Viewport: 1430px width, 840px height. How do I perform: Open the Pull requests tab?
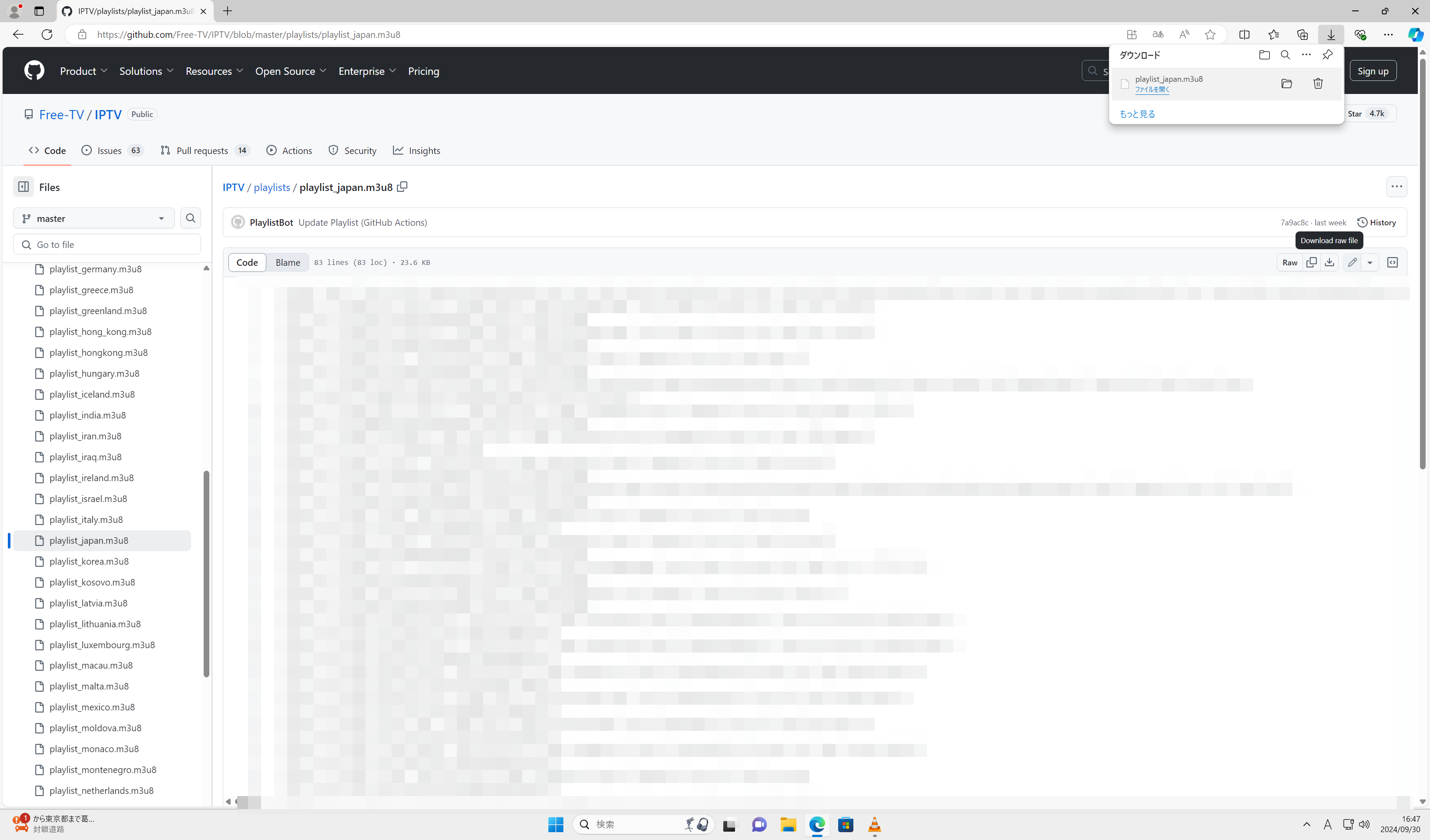203,151
